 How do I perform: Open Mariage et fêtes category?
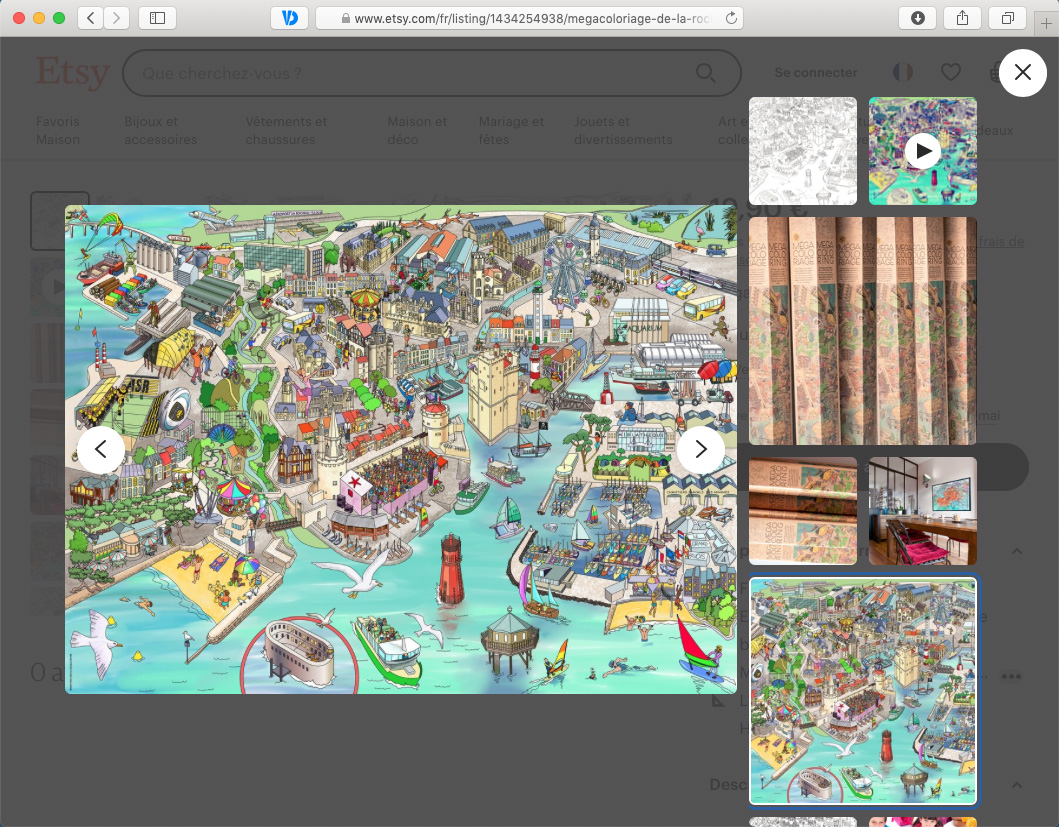(511, 130)
